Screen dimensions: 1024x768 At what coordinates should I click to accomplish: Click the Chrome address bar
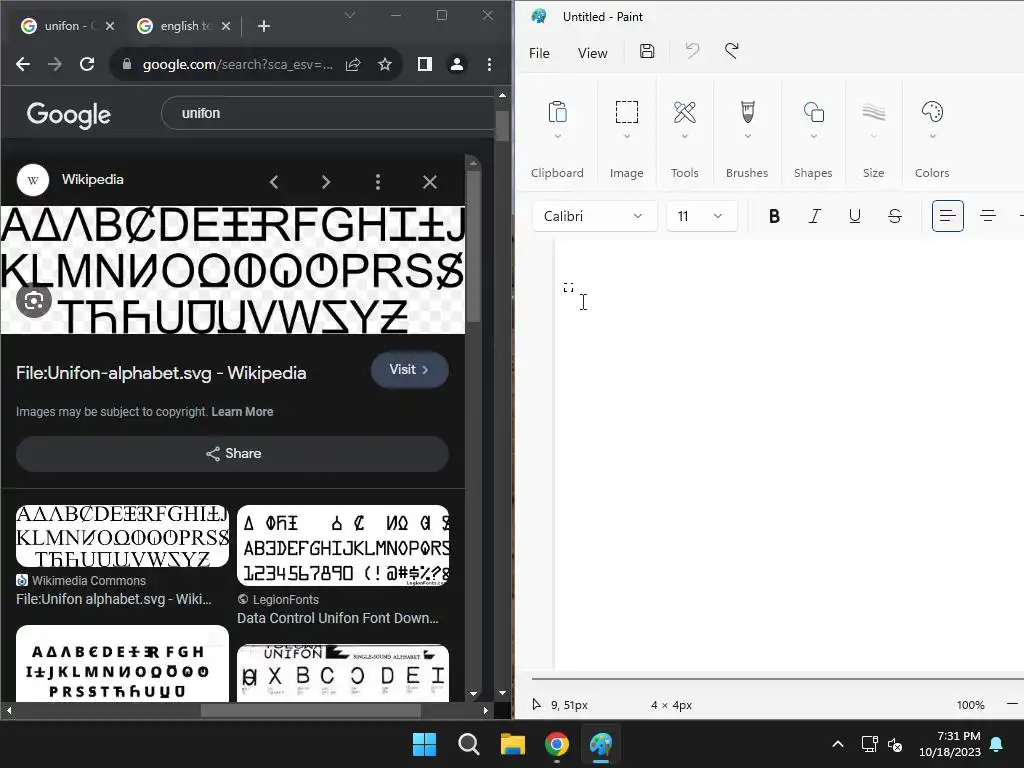238,64
